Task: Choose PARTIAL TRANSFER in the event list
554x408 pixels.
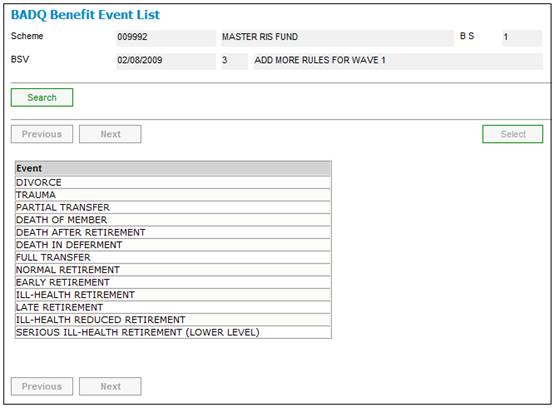Action: click(x=173, y=207)
